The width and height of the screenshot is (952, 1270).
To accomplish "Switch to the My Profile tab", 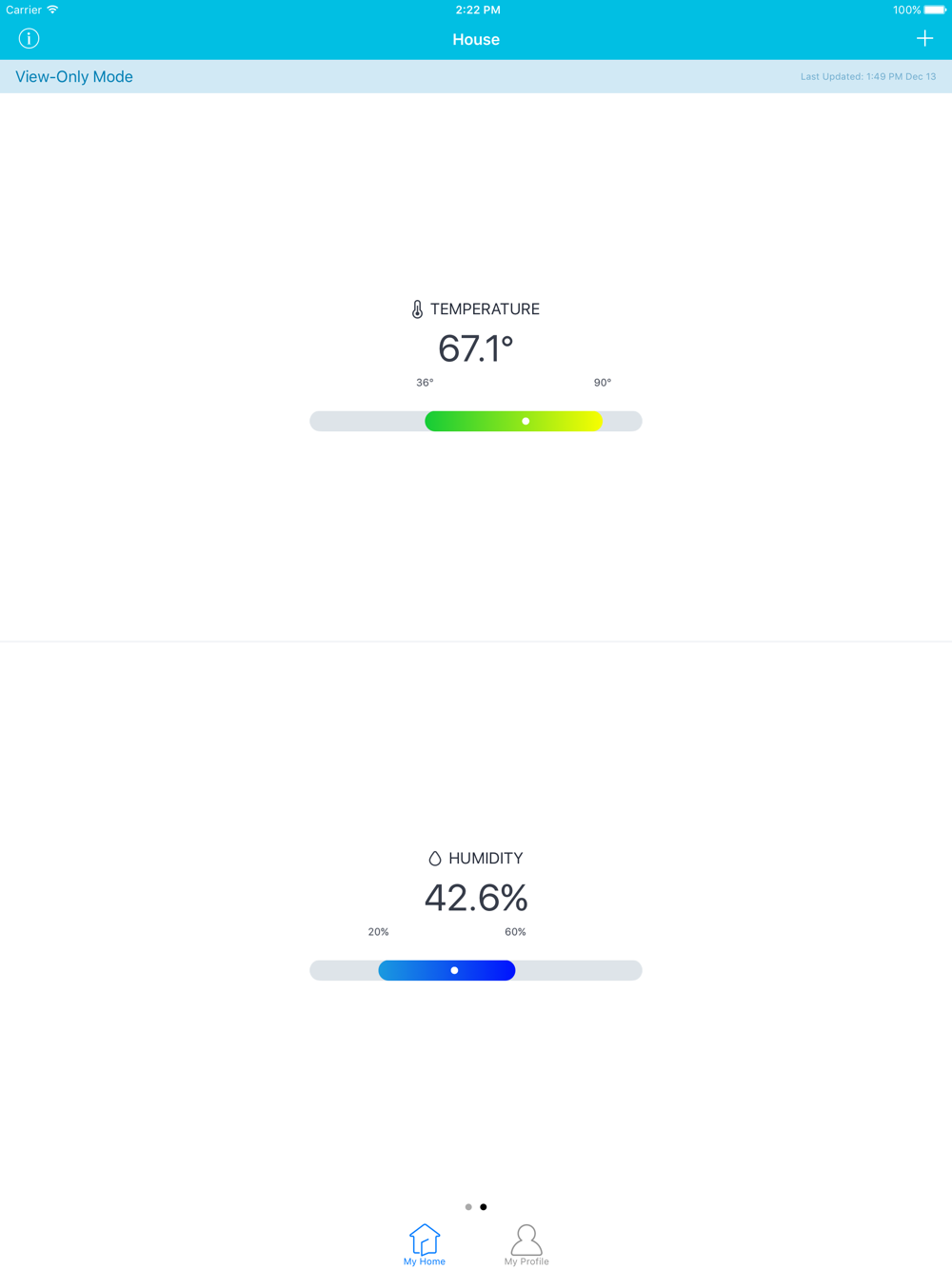I will 526,1244.
